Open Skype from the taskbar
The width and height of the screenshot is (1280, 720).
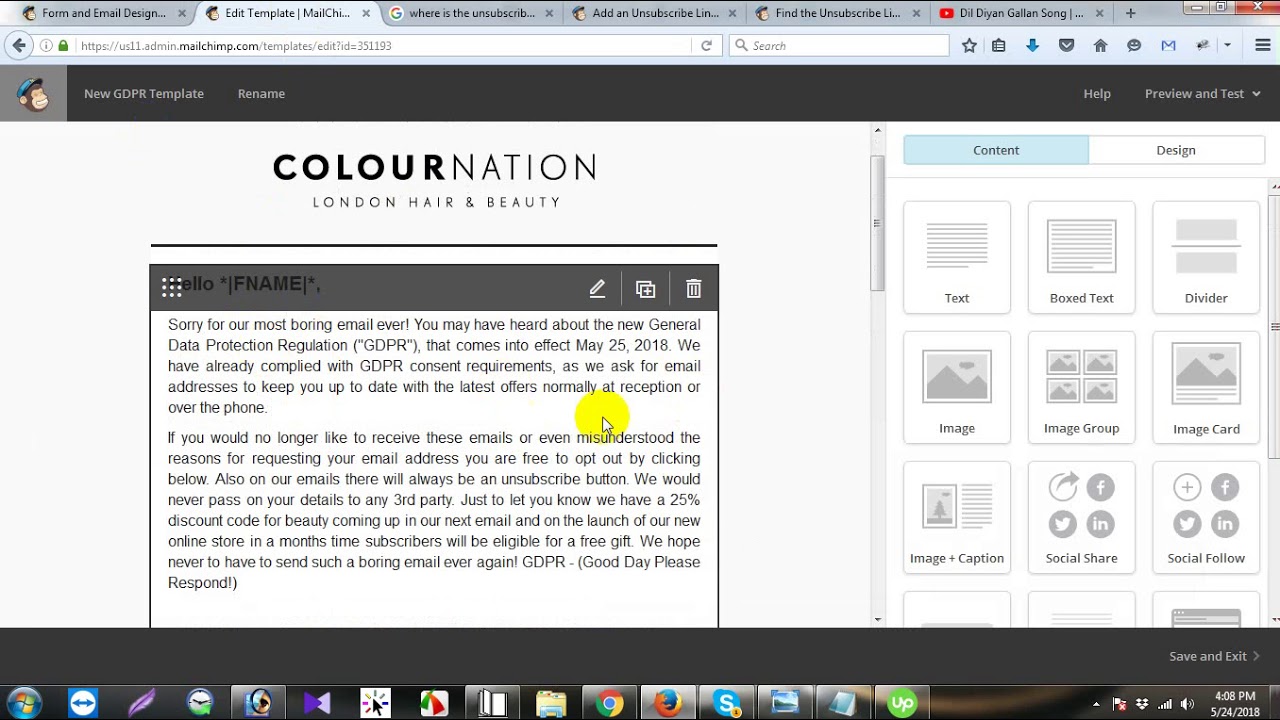click(x=727, y=703)
